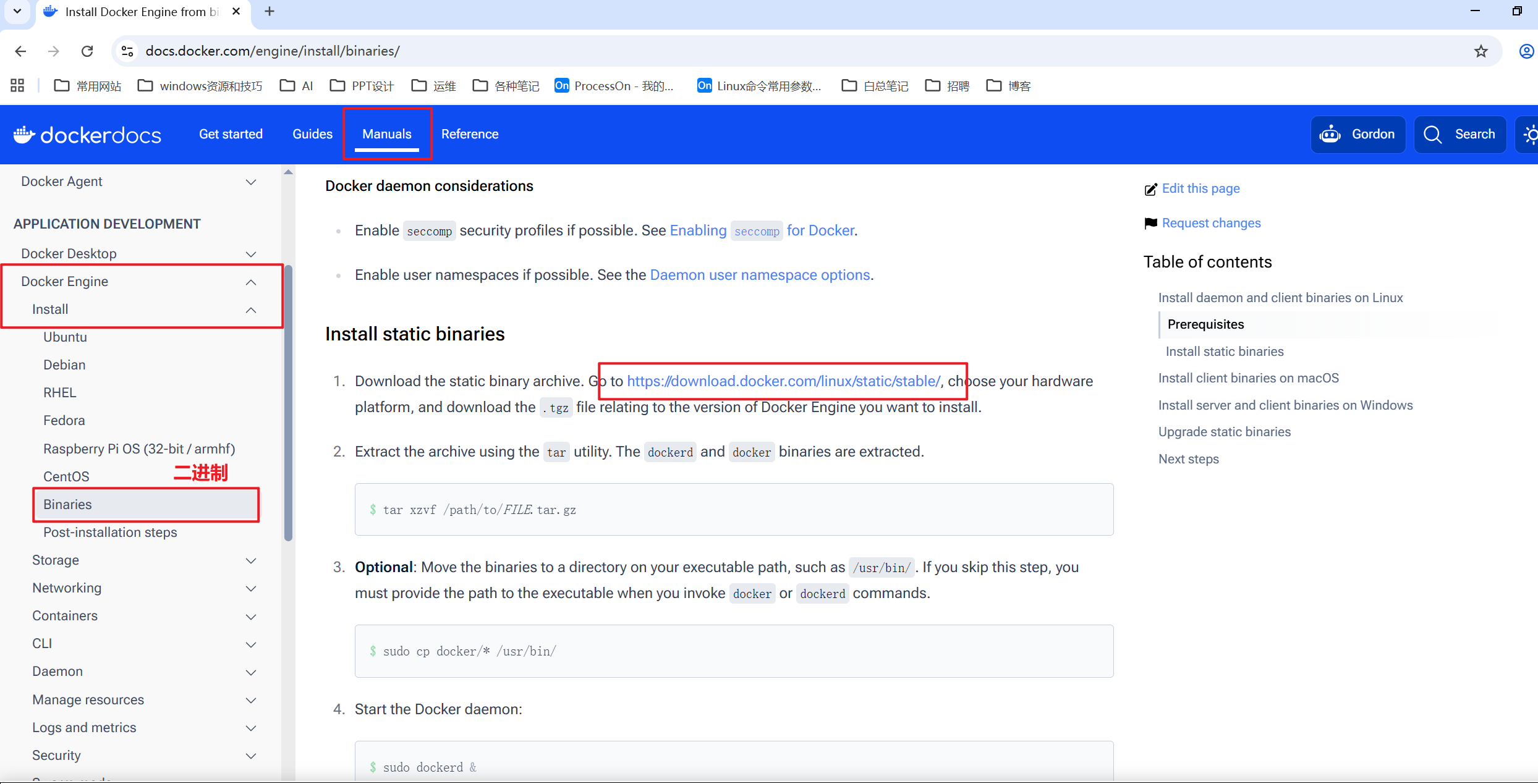The width and height of the screenshot is (1538, 784).
Task: Ask Gordon AI assistant
Action: point(1358,135)
